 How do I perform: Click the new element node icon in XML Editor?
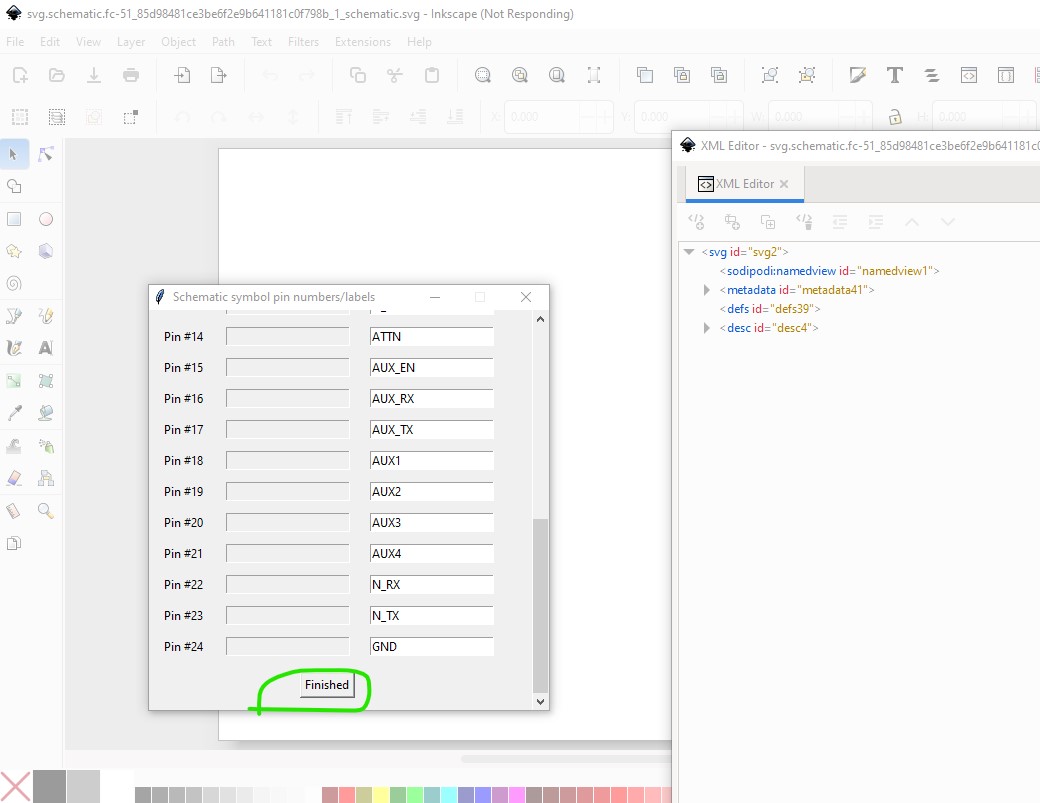[x=696, y=221]
